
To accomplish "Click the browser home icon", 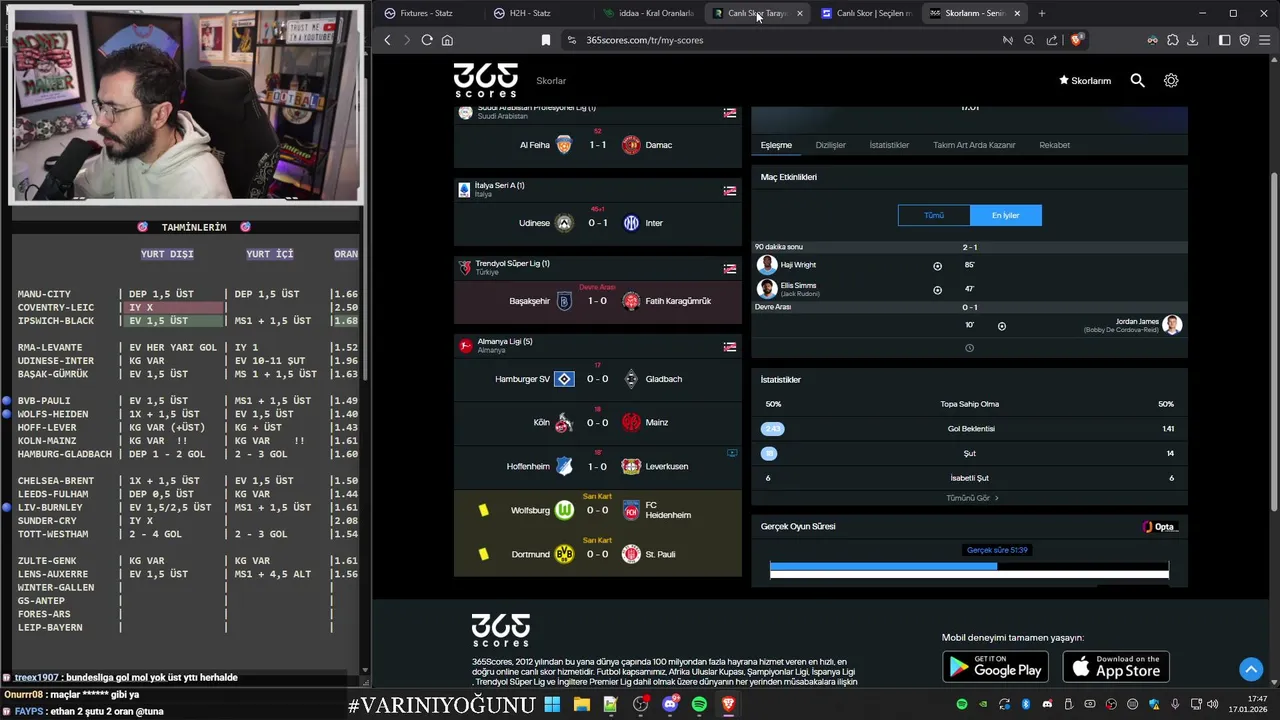I will click(x=447, y=40).
